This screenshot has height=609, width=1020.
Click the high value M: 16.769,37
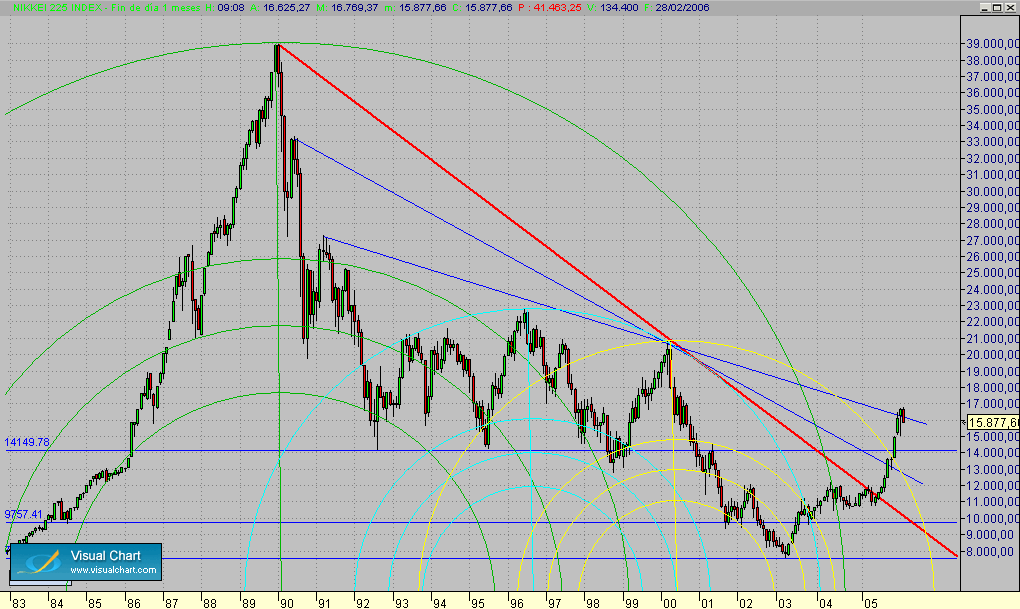point(347,8)
